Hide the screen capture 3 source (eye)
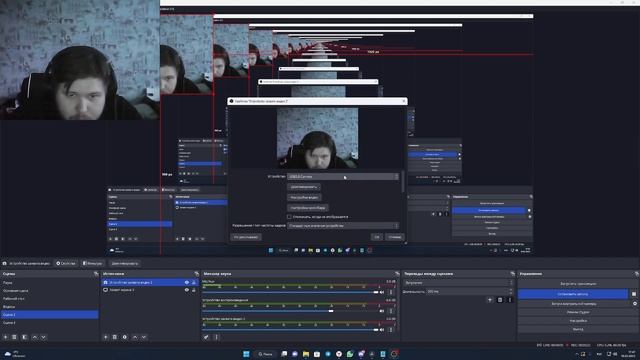This screenshot has height=360, width=640. pos(187,290)
